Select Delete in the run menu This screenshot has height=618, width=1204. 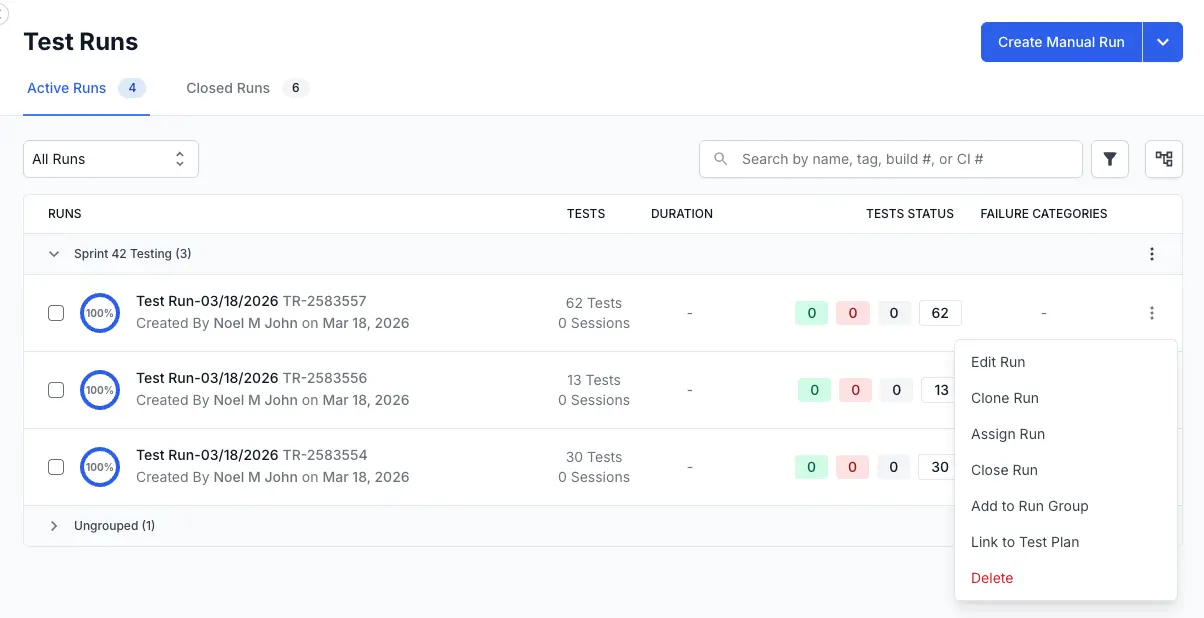click(x=991, y=578)
